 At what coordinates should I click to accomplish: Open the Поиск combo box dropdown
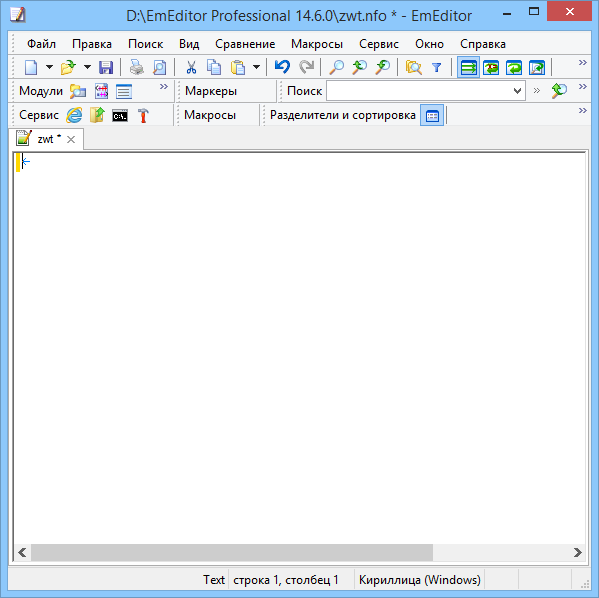coord(517,91)
